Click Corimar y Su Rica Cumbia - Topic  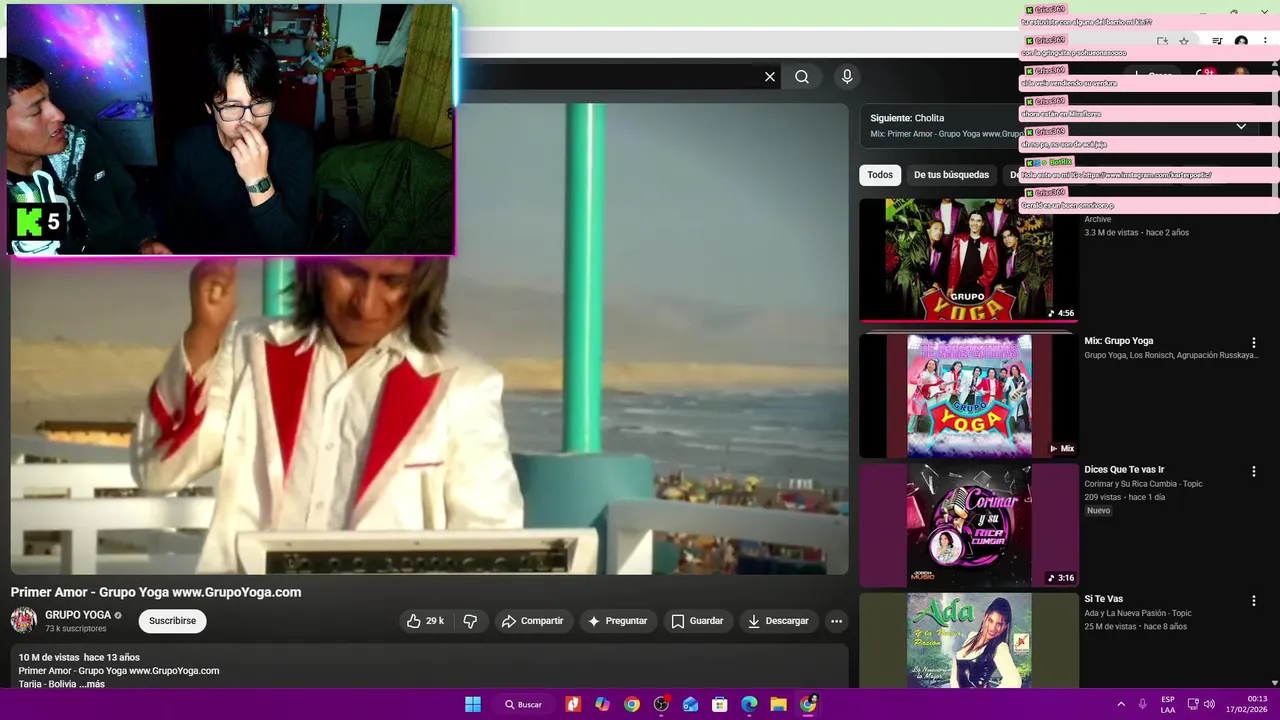pos(1143,484)
